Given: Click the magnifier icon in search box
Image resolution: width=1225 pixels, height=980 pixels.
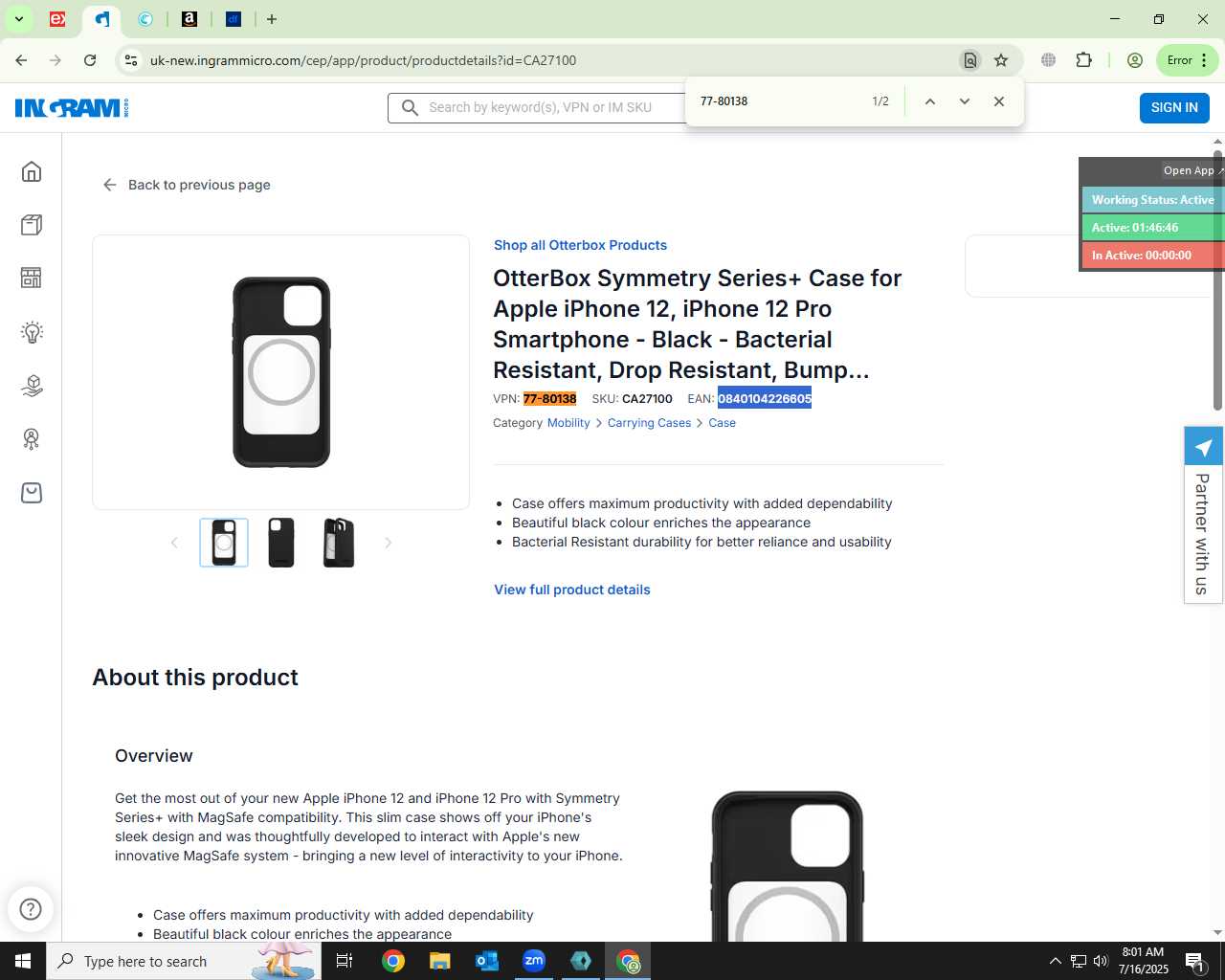Looking at the screenshot, I should (410, 108).
